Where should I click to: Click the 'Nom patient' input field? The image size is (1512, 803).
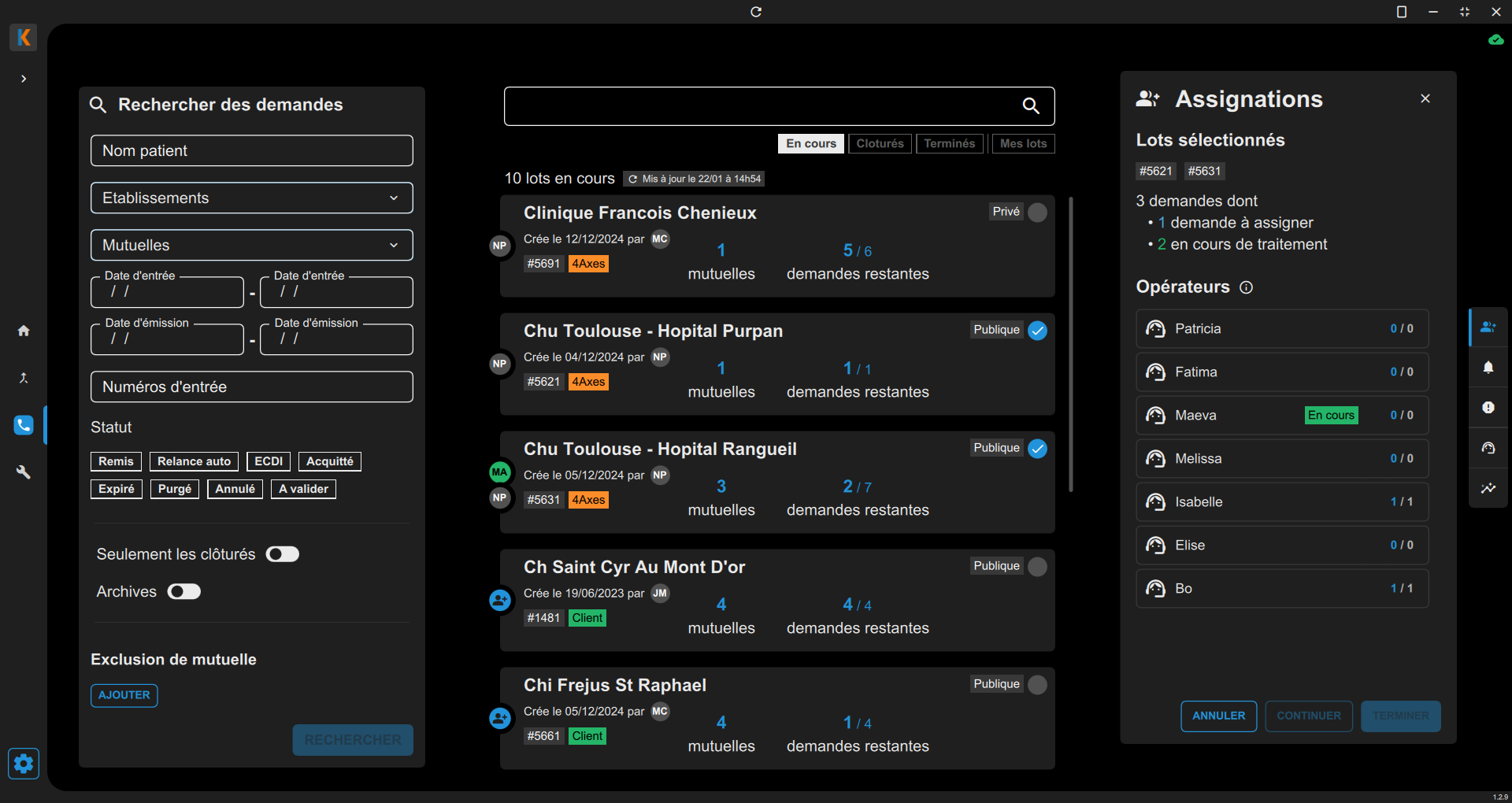pyautogui.click(x=252, y=150)
